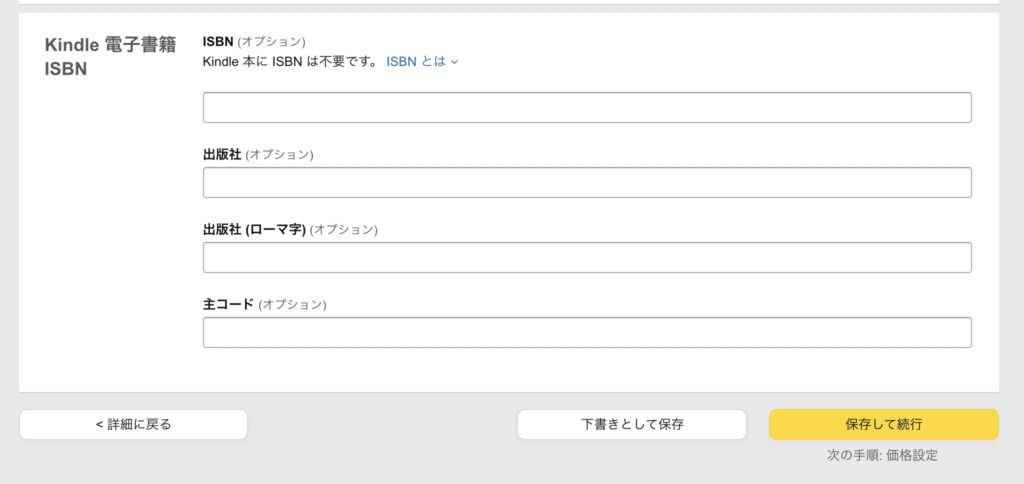Viewport: 1024px width, 484px height.
Task: Select the 出版社 (ローマ字) input field
Action: point(587,257)
